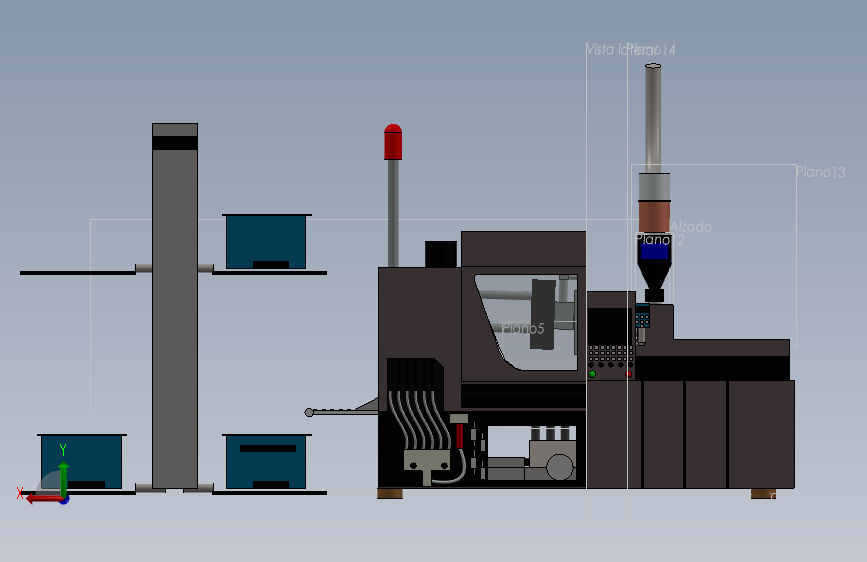The width and height of the screenshot is (867, 562).
Task: Select the lower-right blue storage bin
Action: 266,462
